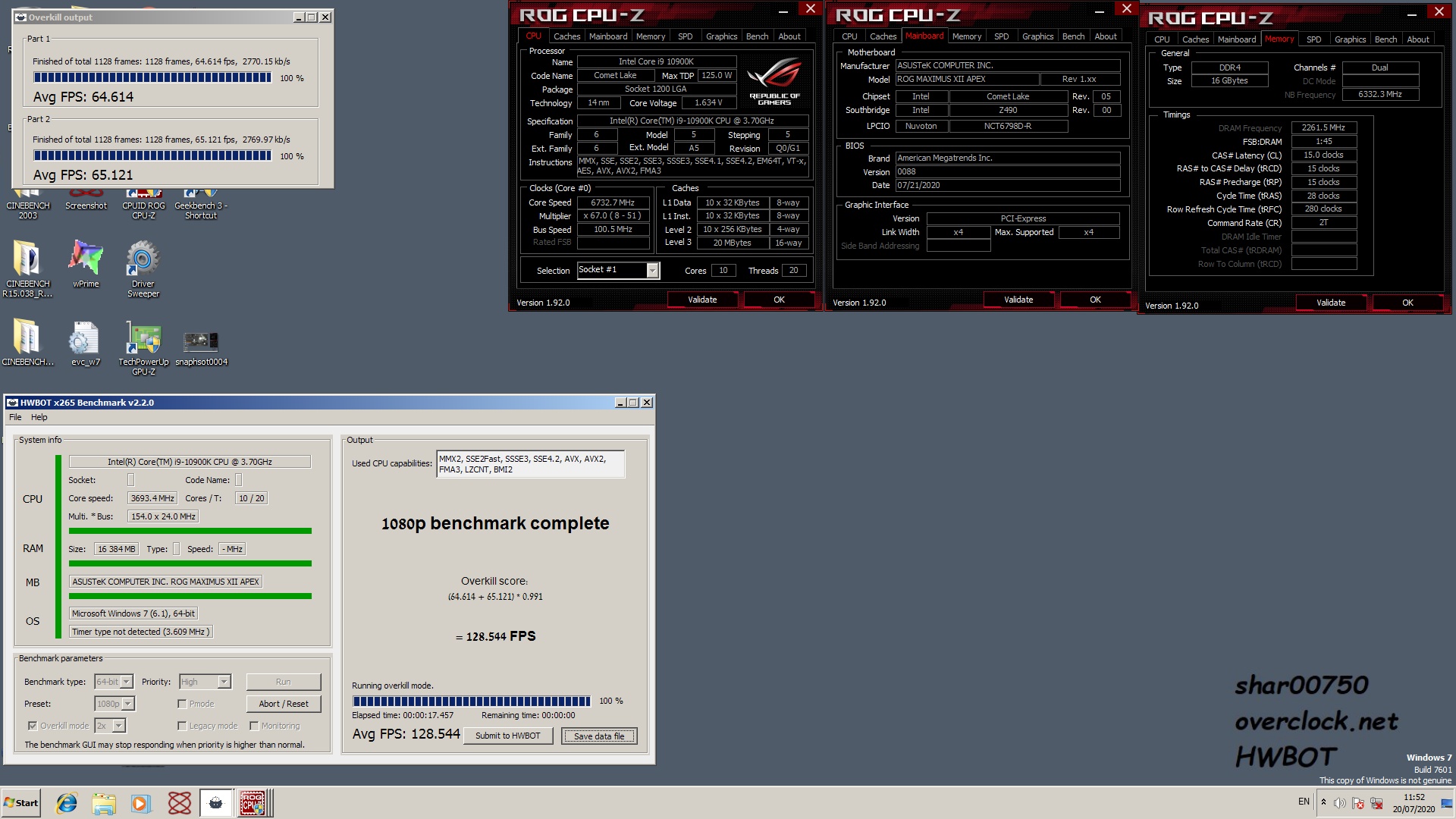Open CPUID ROG CPU-Z desktop shortcut
The width and height of the screenshot is (1456, 819).
coord(143,205)
